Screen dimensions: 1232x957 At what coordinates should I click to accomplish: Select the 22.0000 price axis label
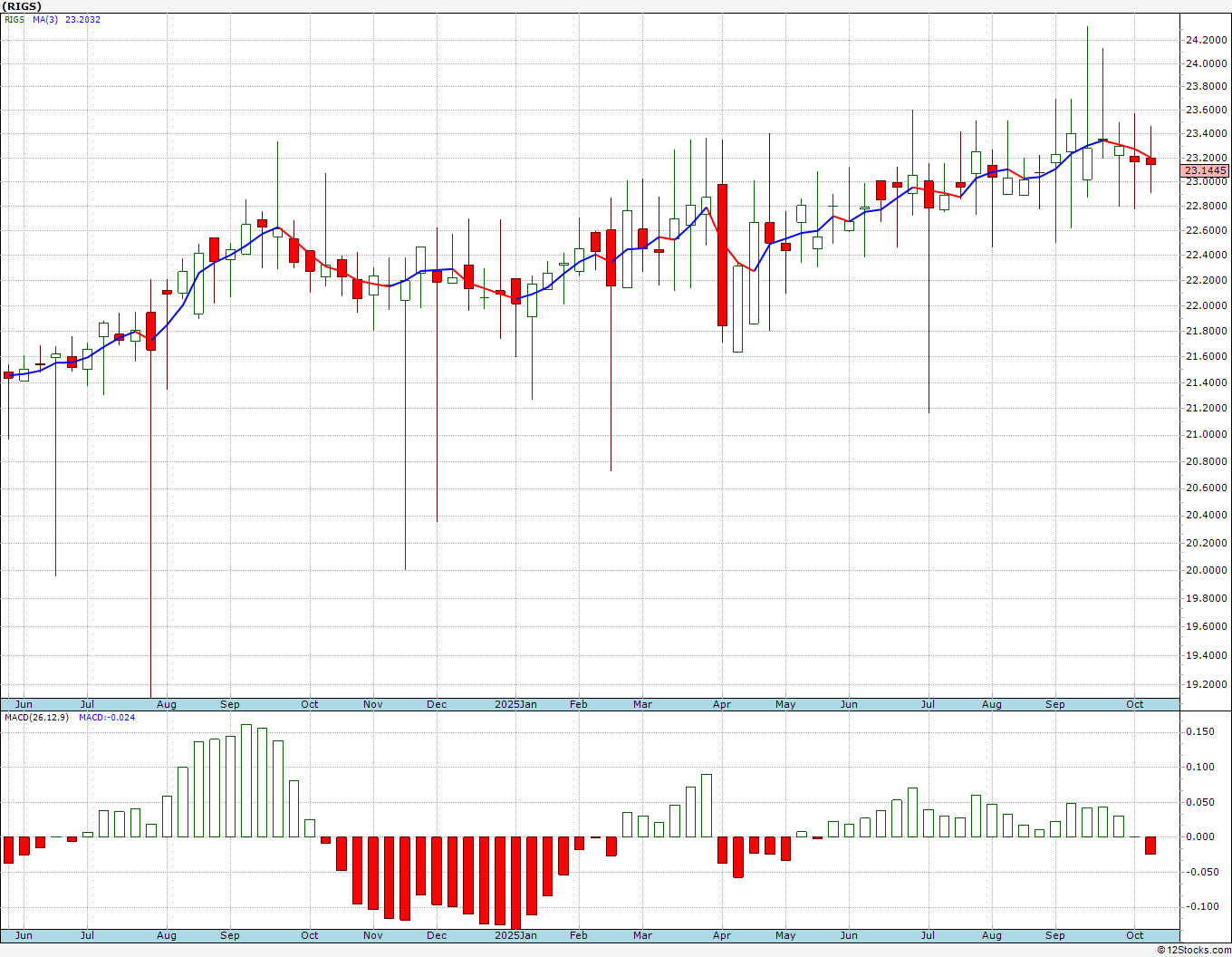[x=1205, y=306]
